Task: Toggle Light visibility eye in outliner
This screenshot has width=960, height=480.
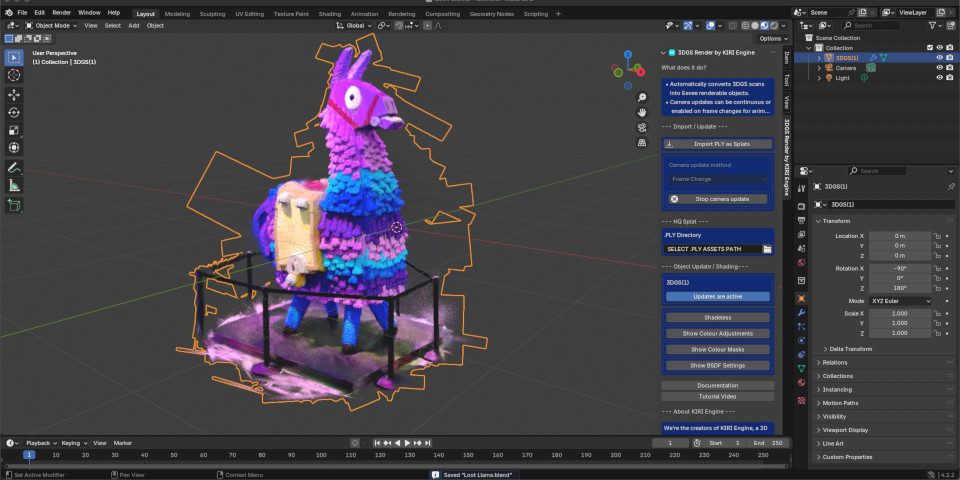Action: (x=939, y=78)
